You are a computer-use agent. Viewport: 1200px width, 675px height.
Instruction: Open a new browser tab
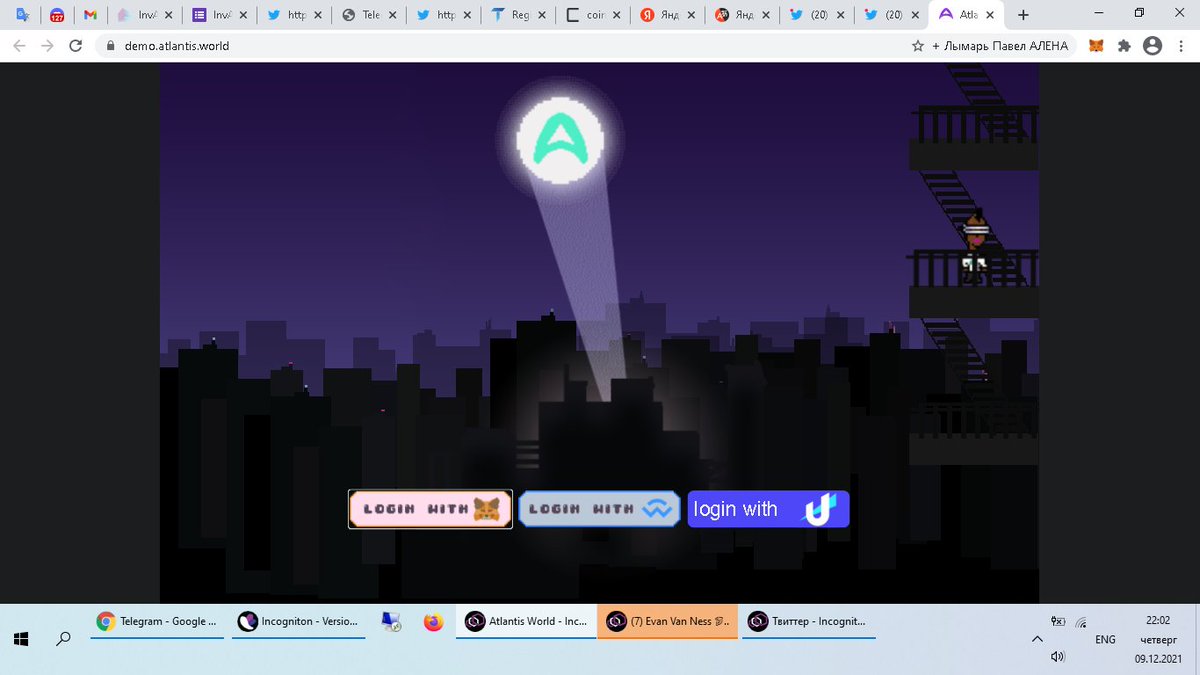coord(1023,15)
